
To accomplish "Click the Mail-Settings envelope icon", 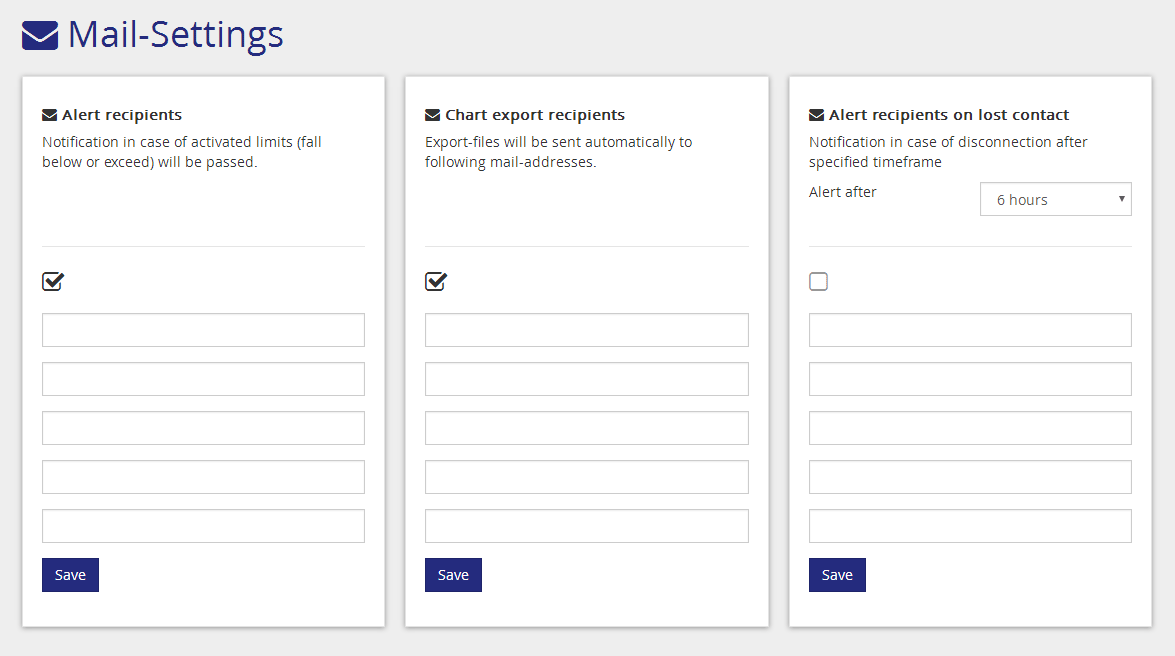I will 40,36.
